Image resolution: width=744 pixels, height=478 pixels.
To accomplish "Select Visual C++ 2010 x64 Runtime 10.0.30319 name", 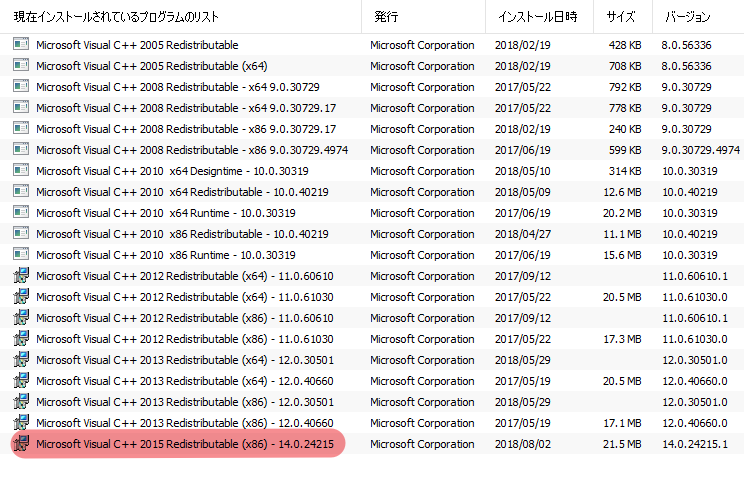I will click(166, 213).
